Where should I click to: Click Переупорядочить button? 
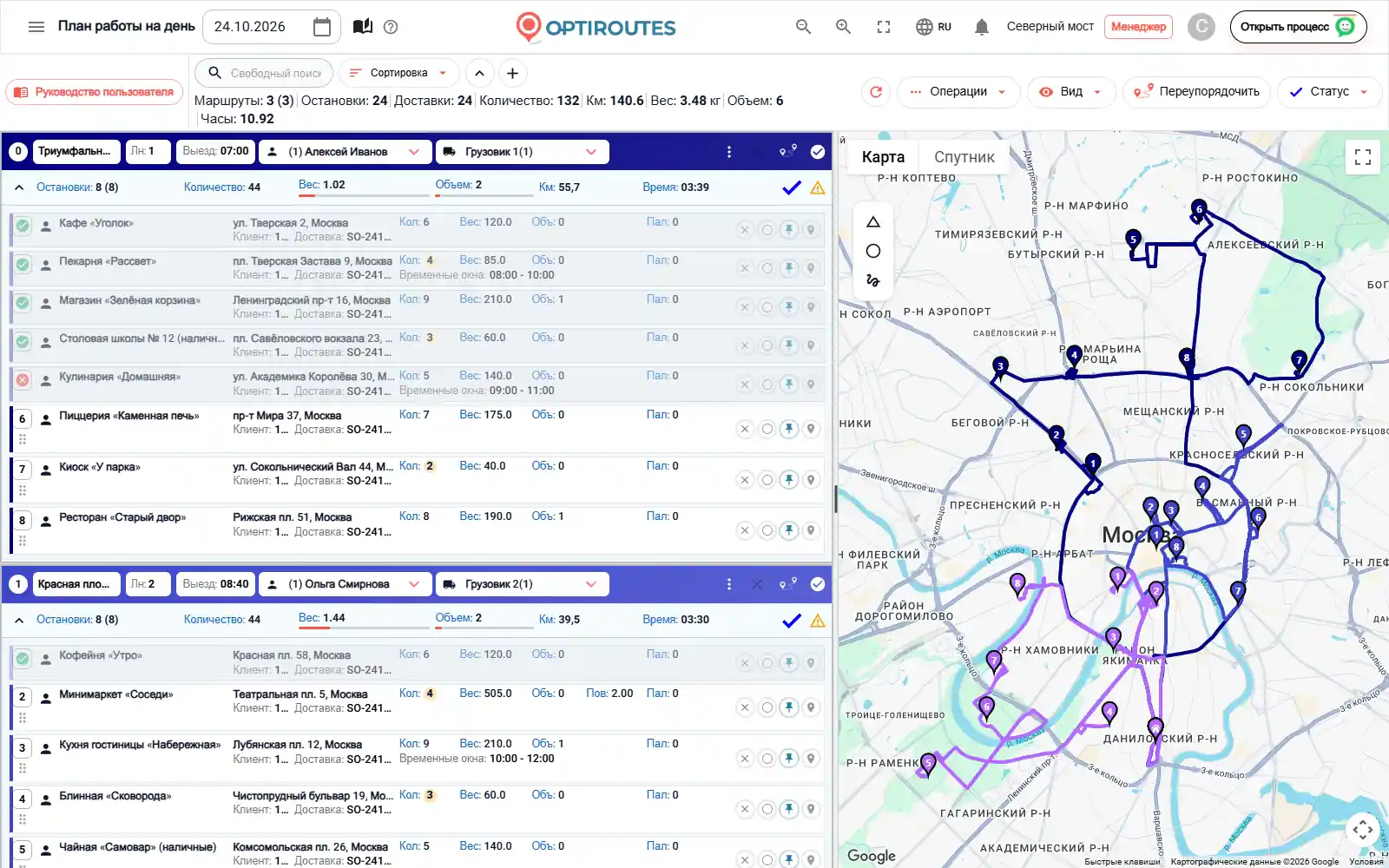click(1196, 91)
